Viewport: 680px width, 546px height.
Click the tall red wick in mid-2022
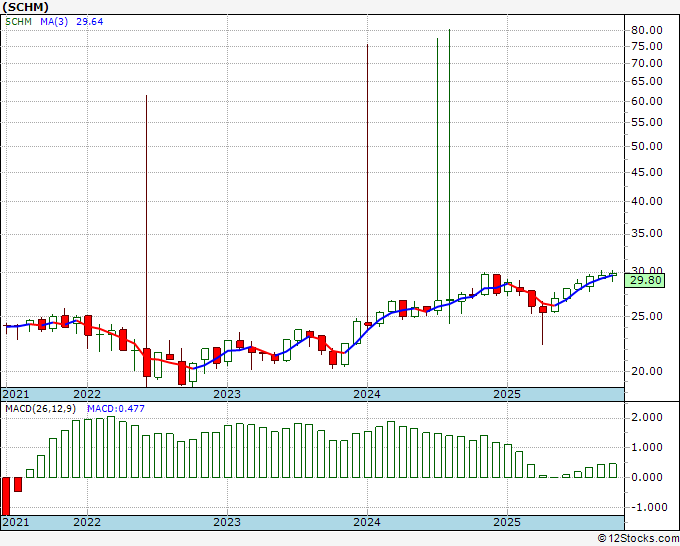tap(147, 221)
